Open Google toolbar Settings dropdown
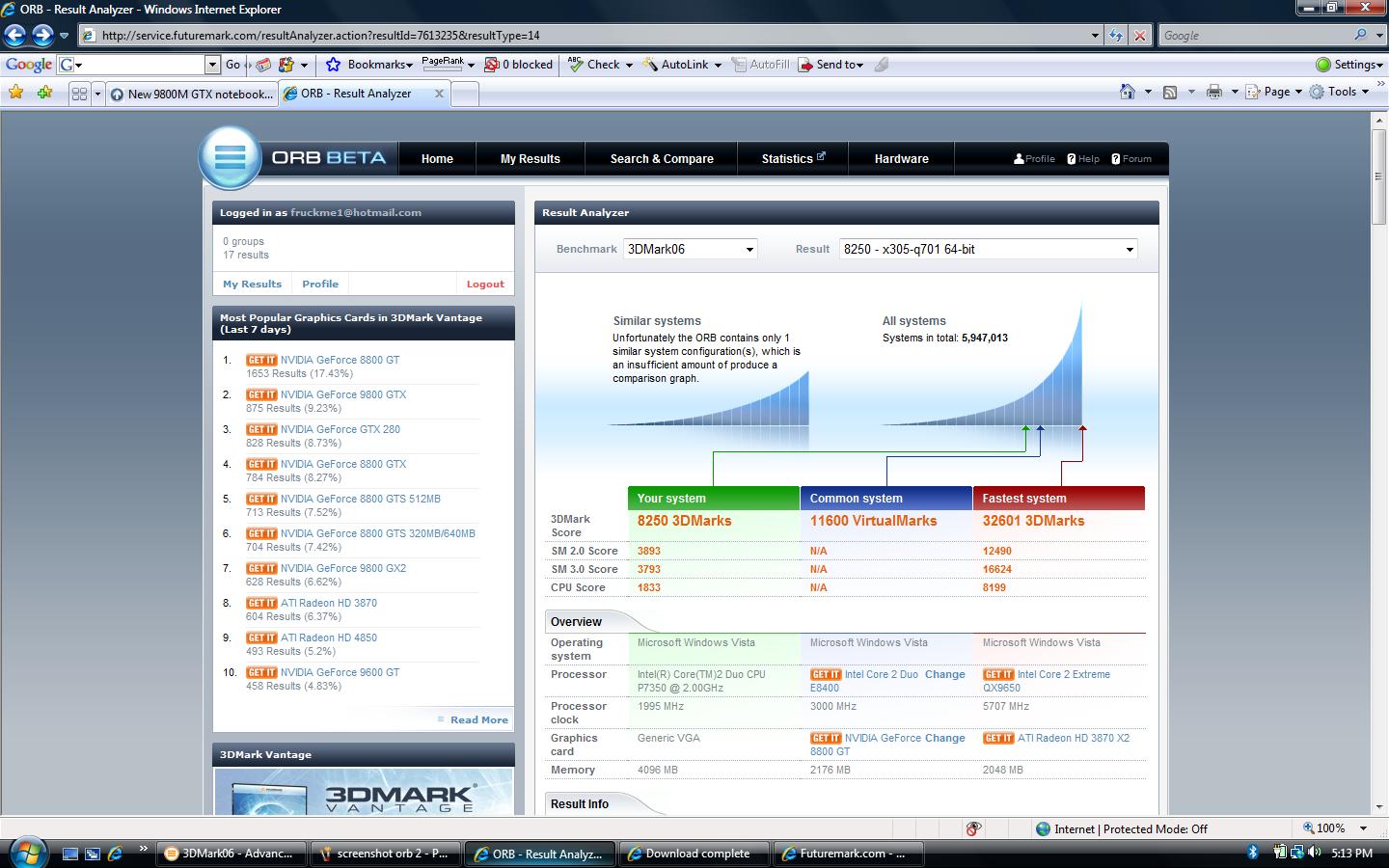Image resolution: width=1389 pixels, height=868 pixels. pos(1349,65)
